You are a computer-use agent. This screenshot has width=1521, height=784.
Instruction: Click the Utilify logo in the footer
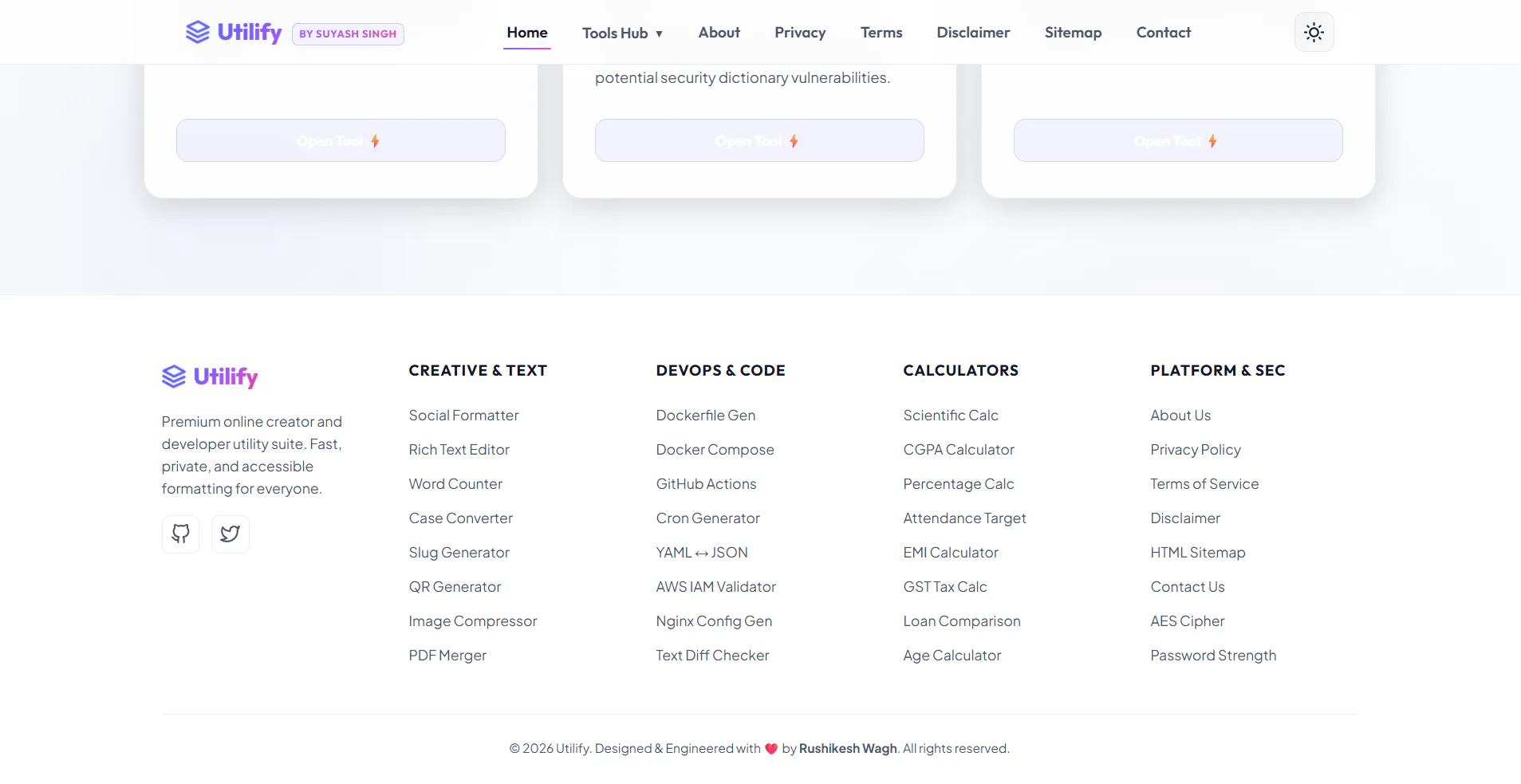pyautogui.click(x=210, y=376)
